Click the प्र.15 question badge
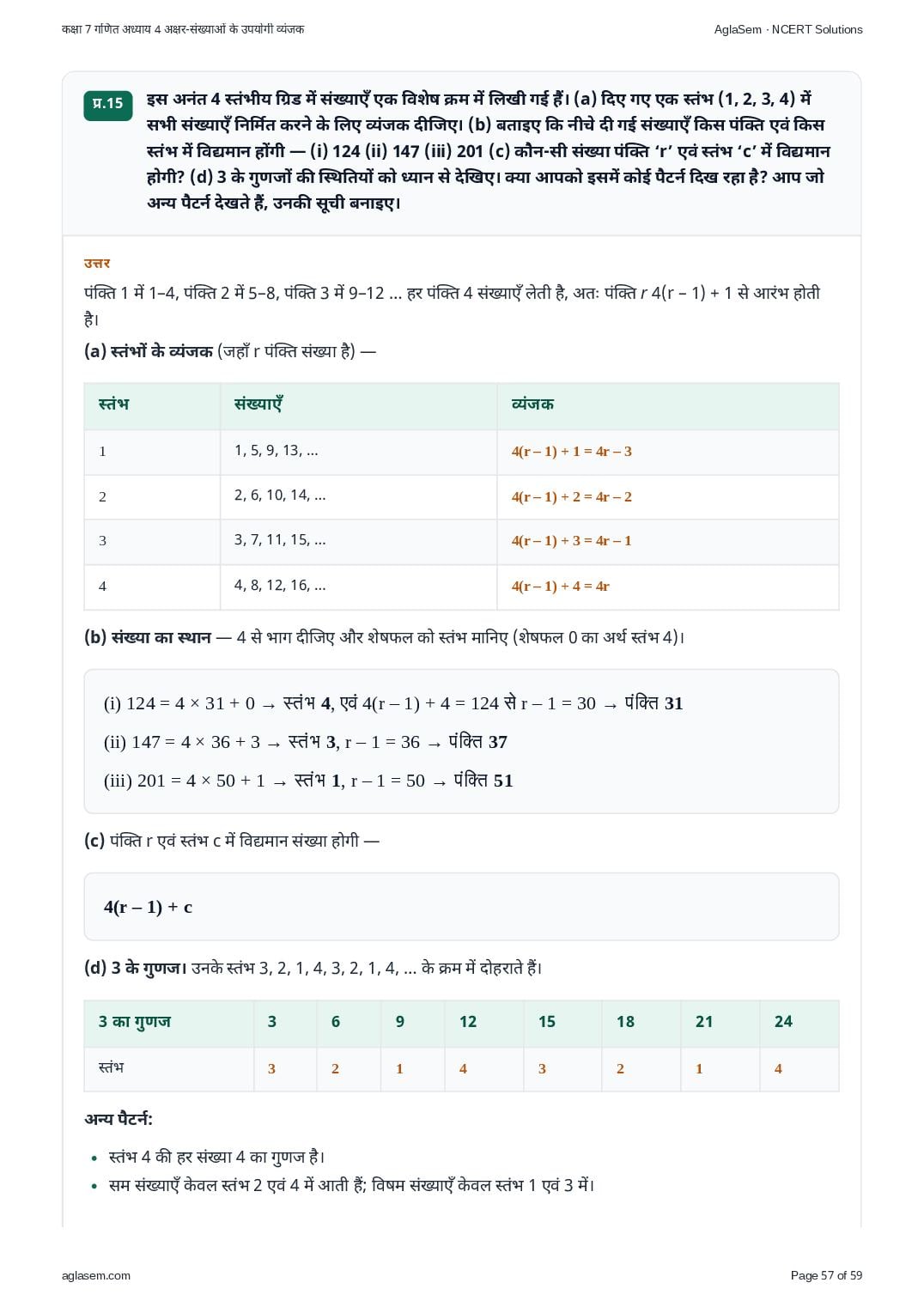The image size is (924, 1307). coord(108,104)
